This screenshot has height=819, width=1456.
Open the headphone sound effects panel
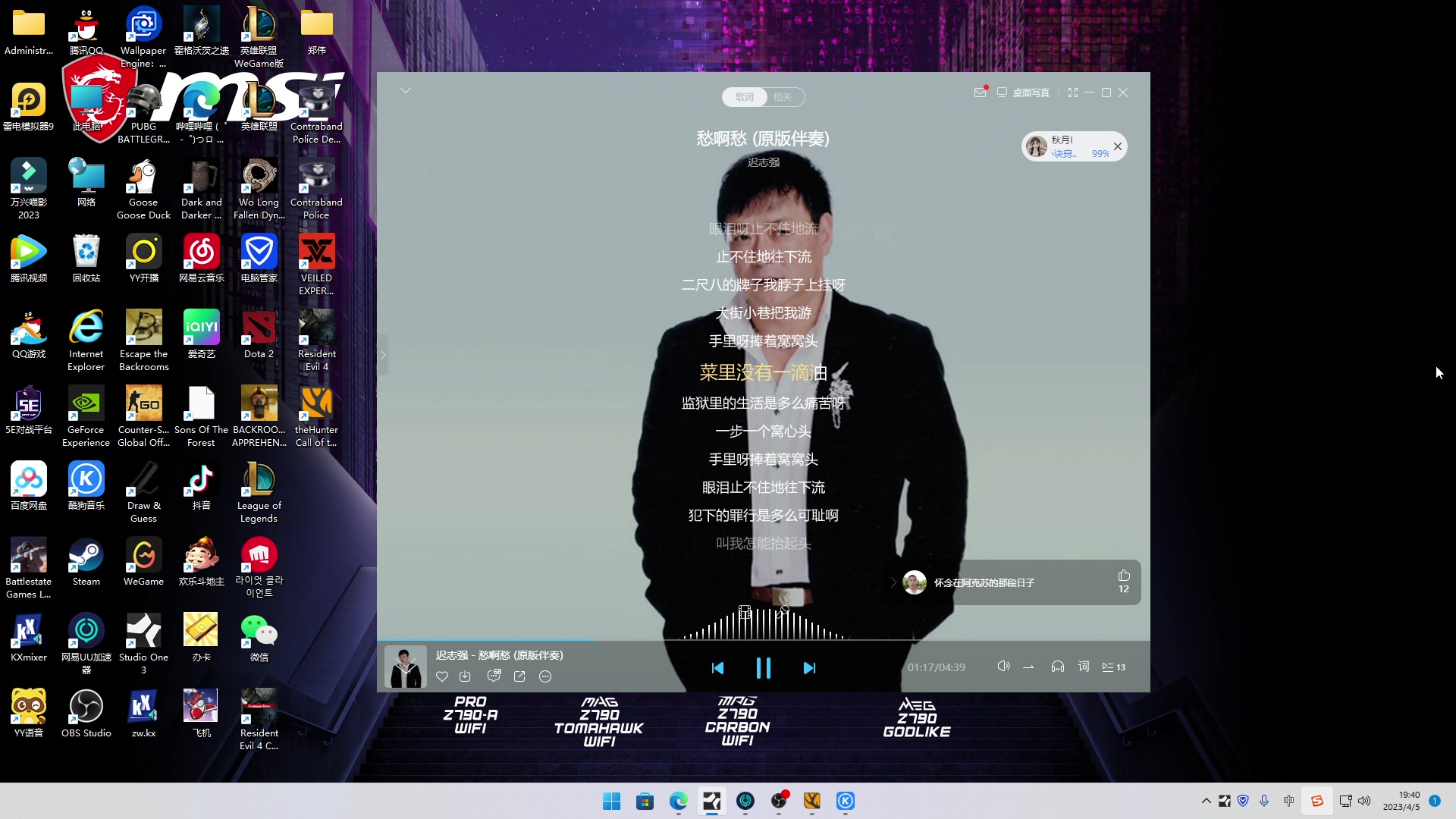coord(1057,667)
